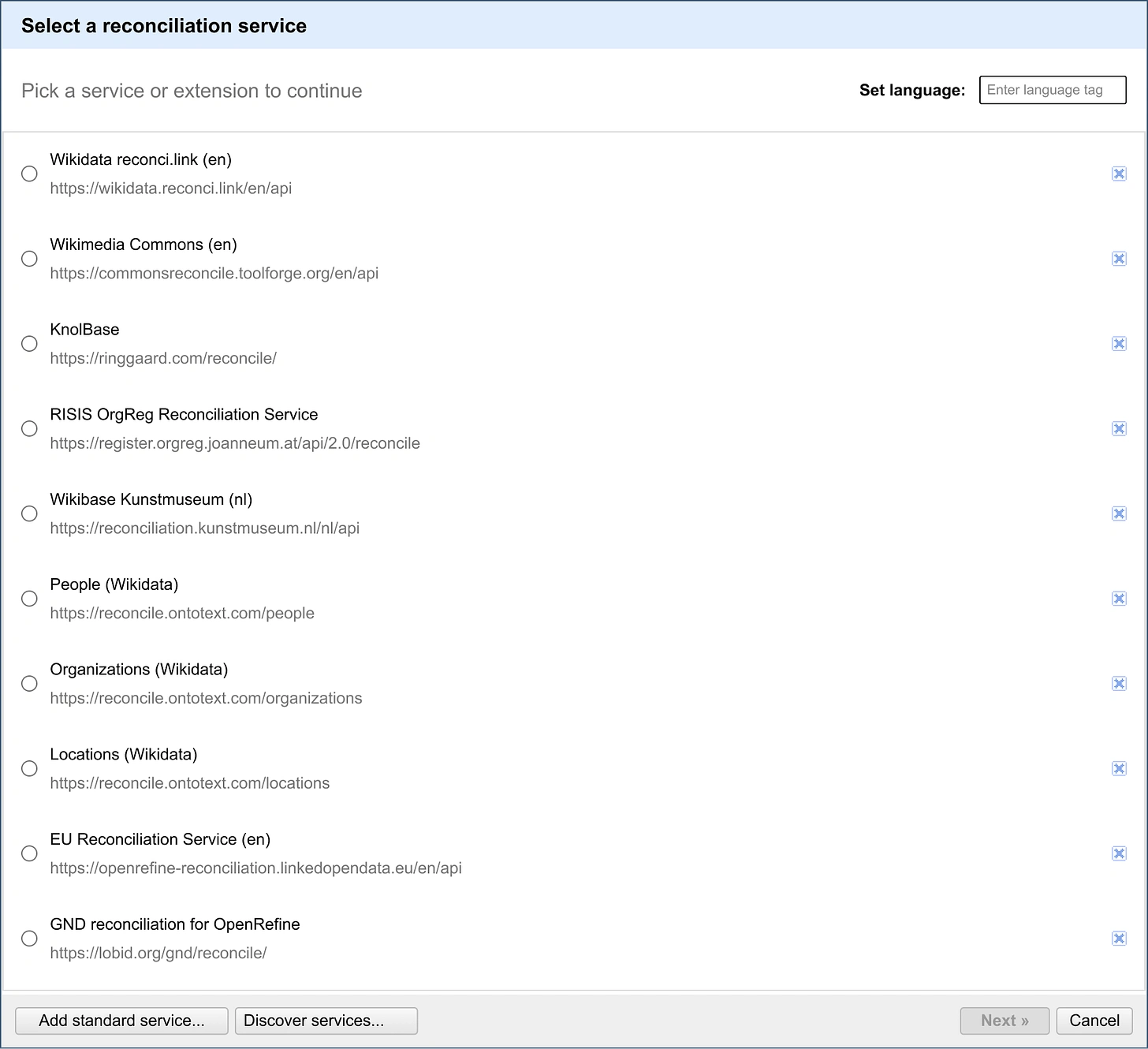Click the Organizations (Wikidata) name
The width and height of the screenshot is (1148, 1049).
tap(139, 670)
